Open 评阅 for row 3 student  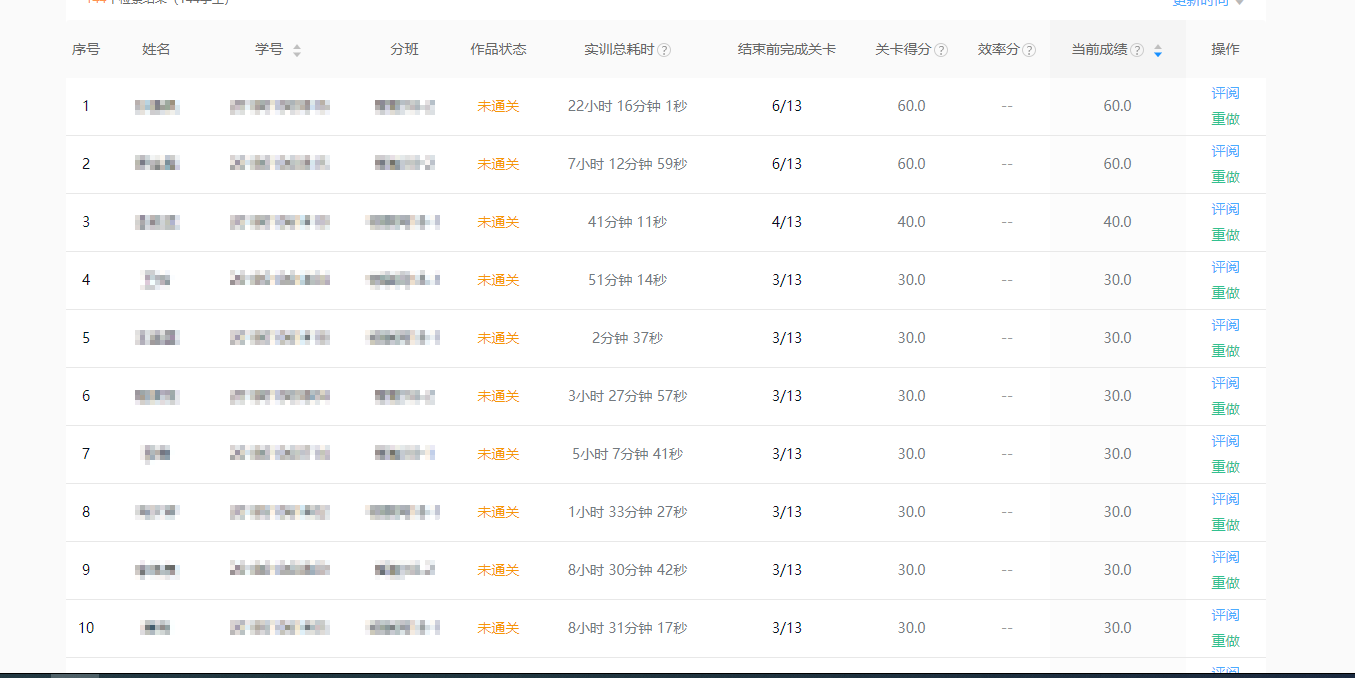click(1225, 209)
